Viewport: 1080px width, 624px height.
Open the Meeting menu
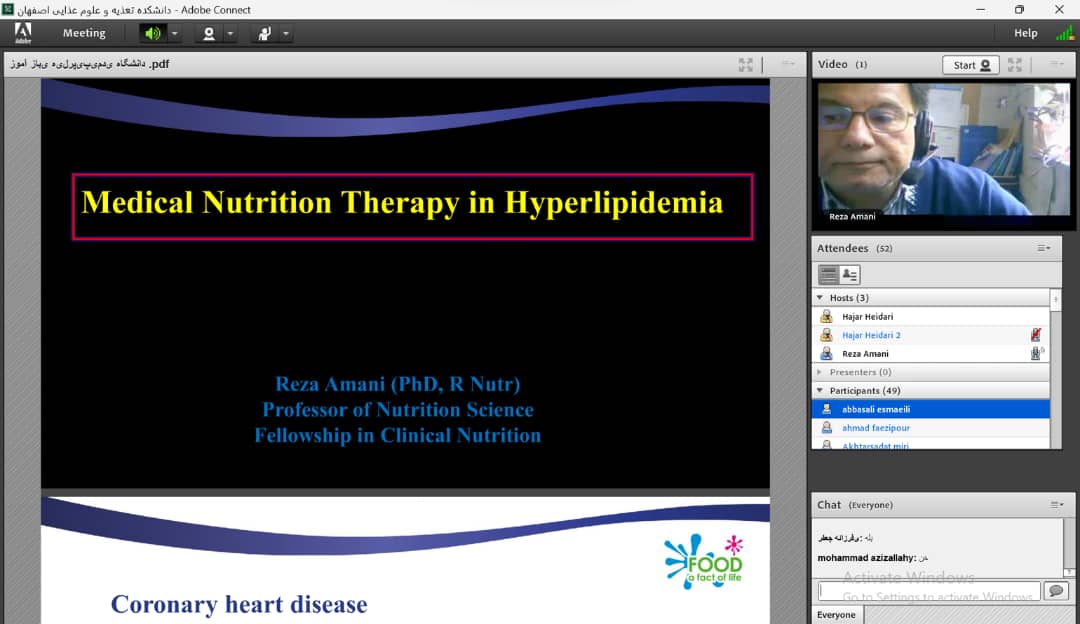(84, 33)
